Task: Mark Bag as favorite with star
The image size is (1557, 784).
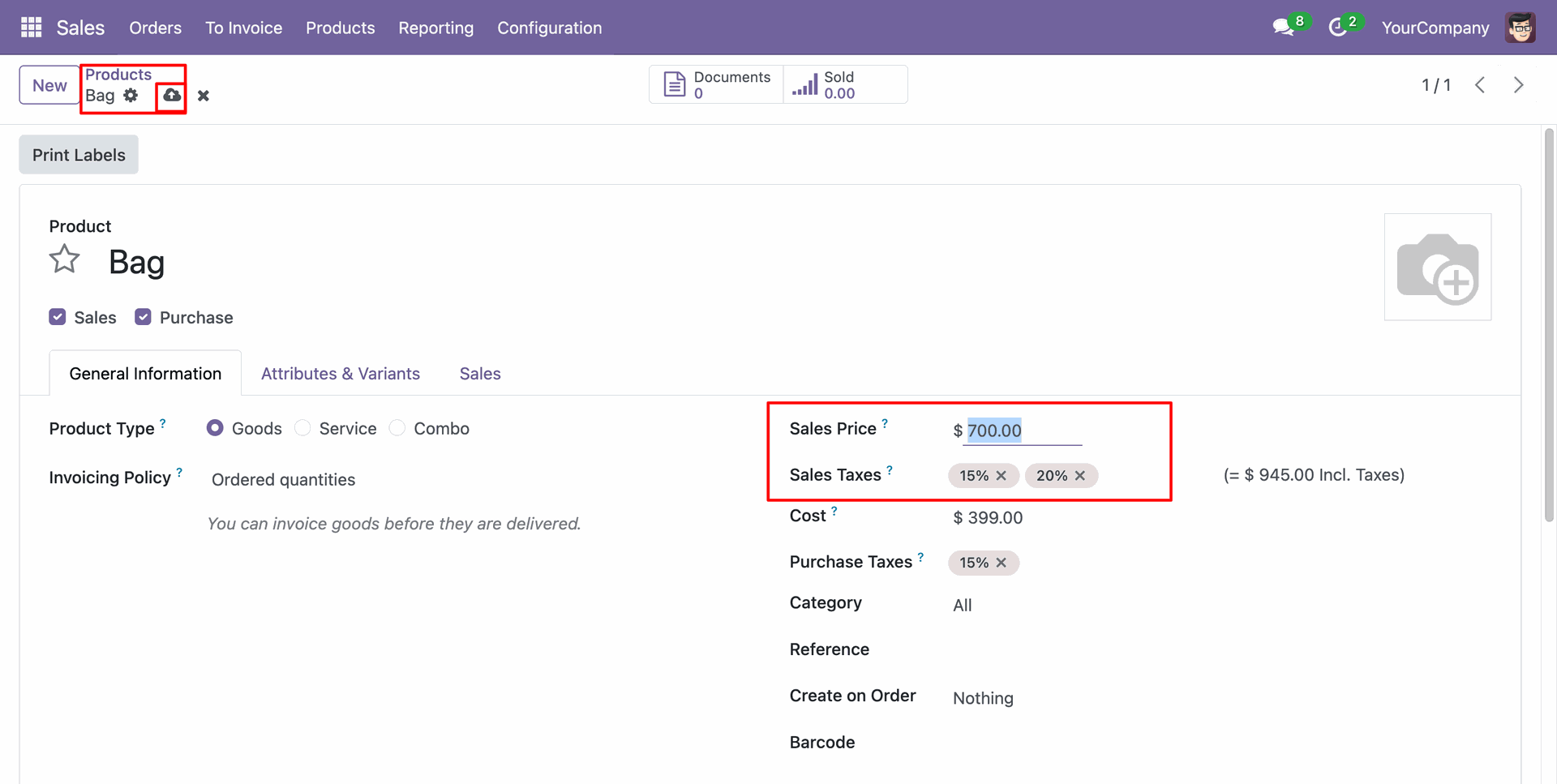Action: coord(65,260)
